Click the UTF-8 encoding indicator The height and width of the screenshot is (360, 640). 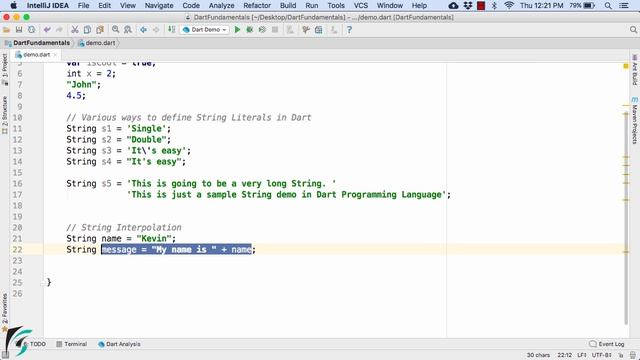pos(602,355)
